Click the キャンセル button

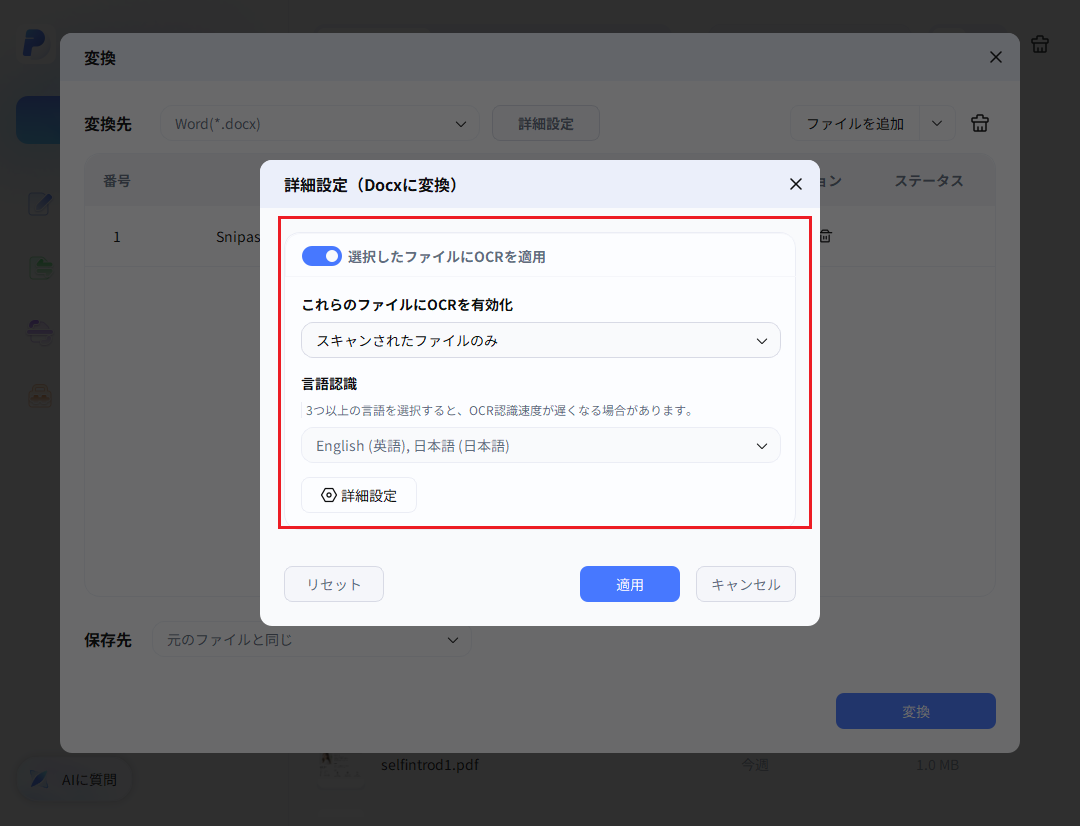coord(745,584)
